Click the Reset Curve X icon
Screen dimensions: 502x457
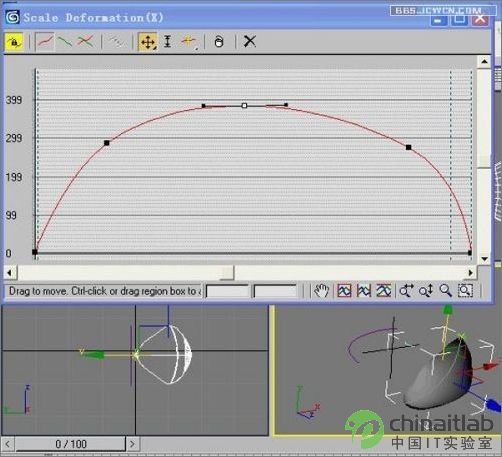click(250, 42)
